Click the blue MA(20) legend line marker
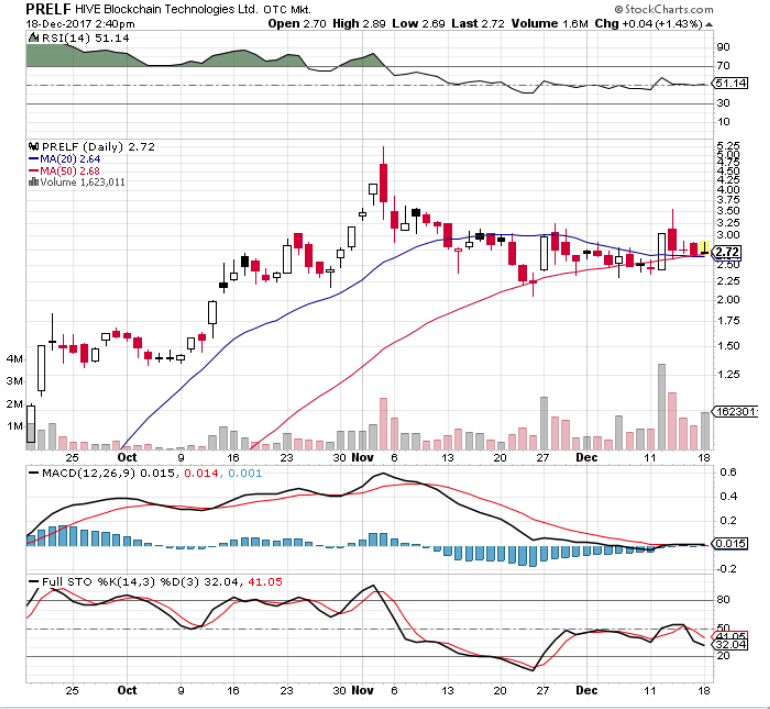 tap(33, 158)
